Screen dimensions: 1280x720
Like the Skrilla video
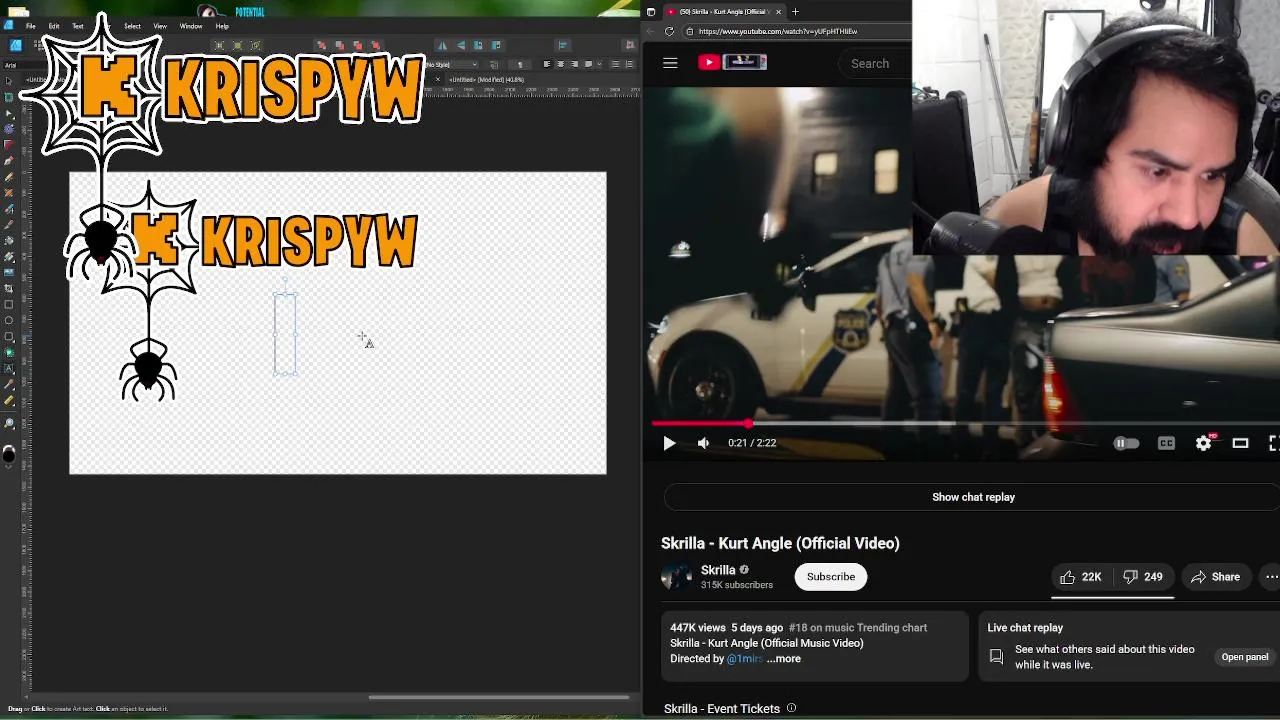coord(1081,577)
